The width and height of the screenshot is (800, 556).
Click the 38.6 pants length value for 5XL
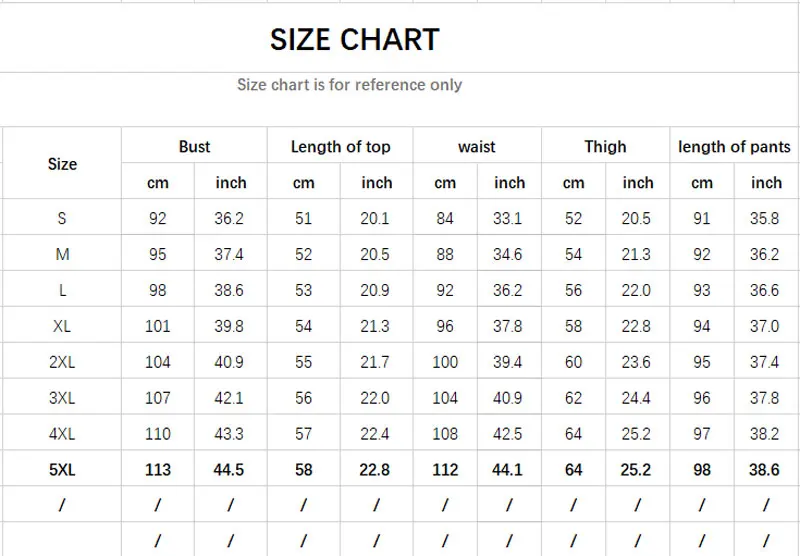click(765, 470)
